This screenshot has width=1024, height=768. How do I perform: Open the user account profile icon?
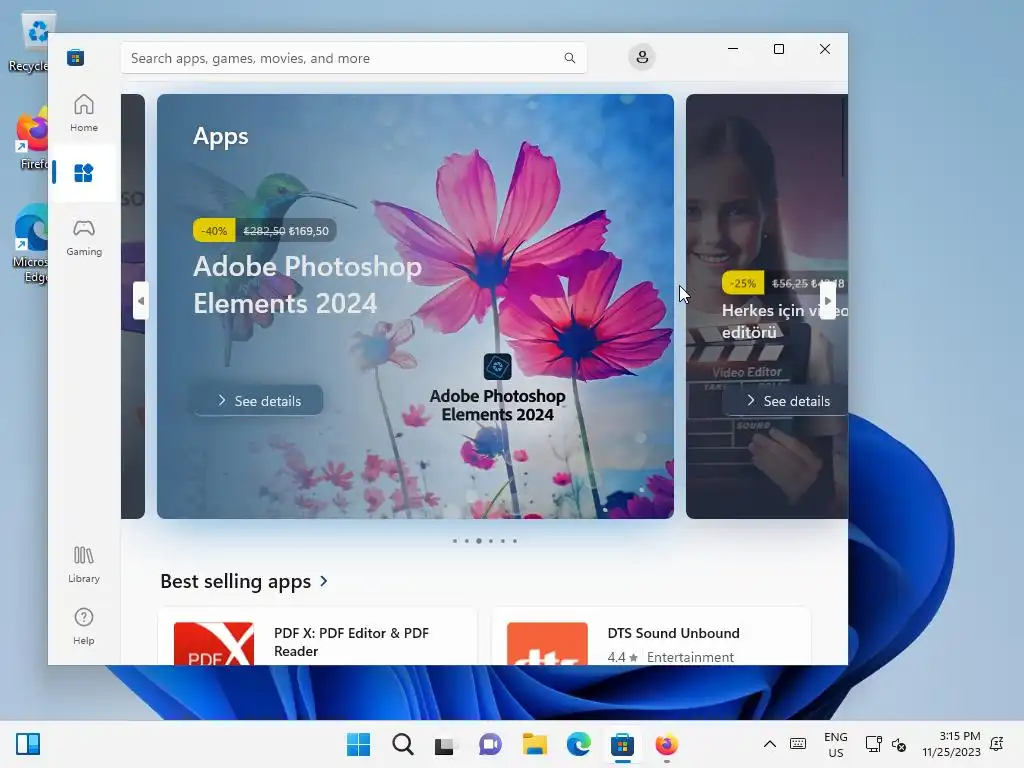(642, 57)
